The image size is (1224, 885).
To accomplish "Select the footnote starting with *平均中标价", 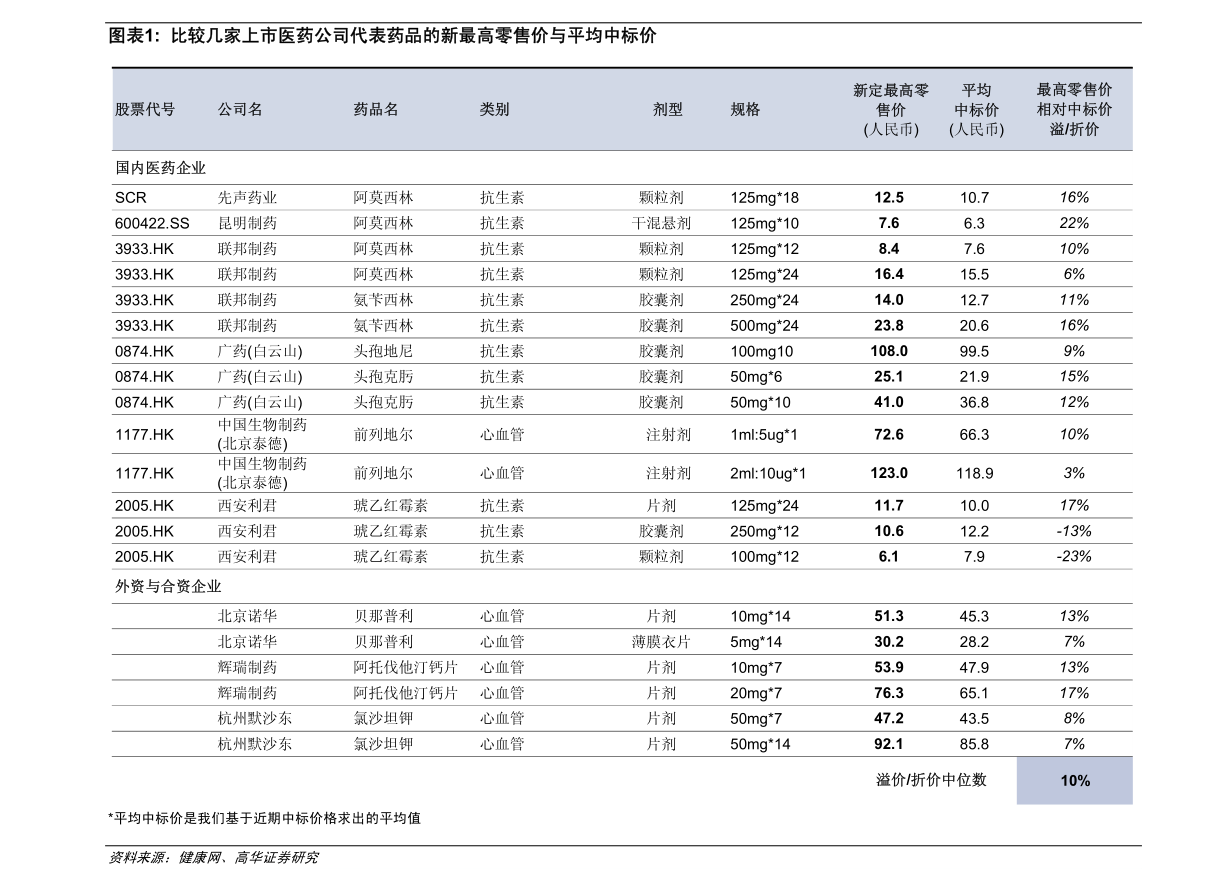I will [x=265, y=818].
